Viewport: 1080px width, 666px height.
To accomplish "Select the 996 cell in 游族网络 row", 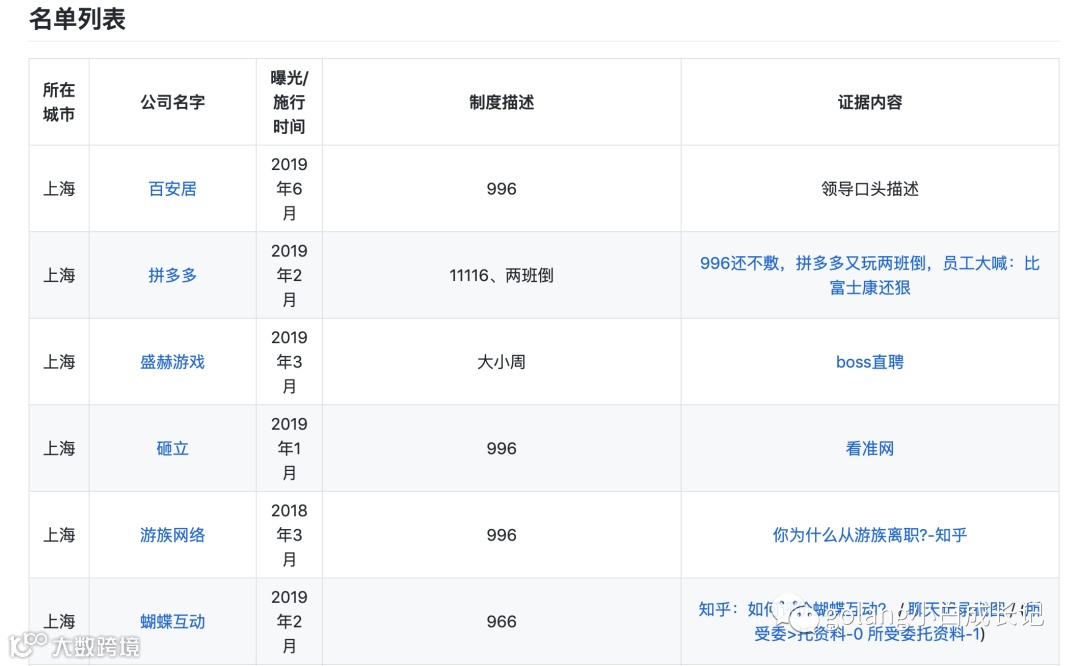I will tap(501, 535).
